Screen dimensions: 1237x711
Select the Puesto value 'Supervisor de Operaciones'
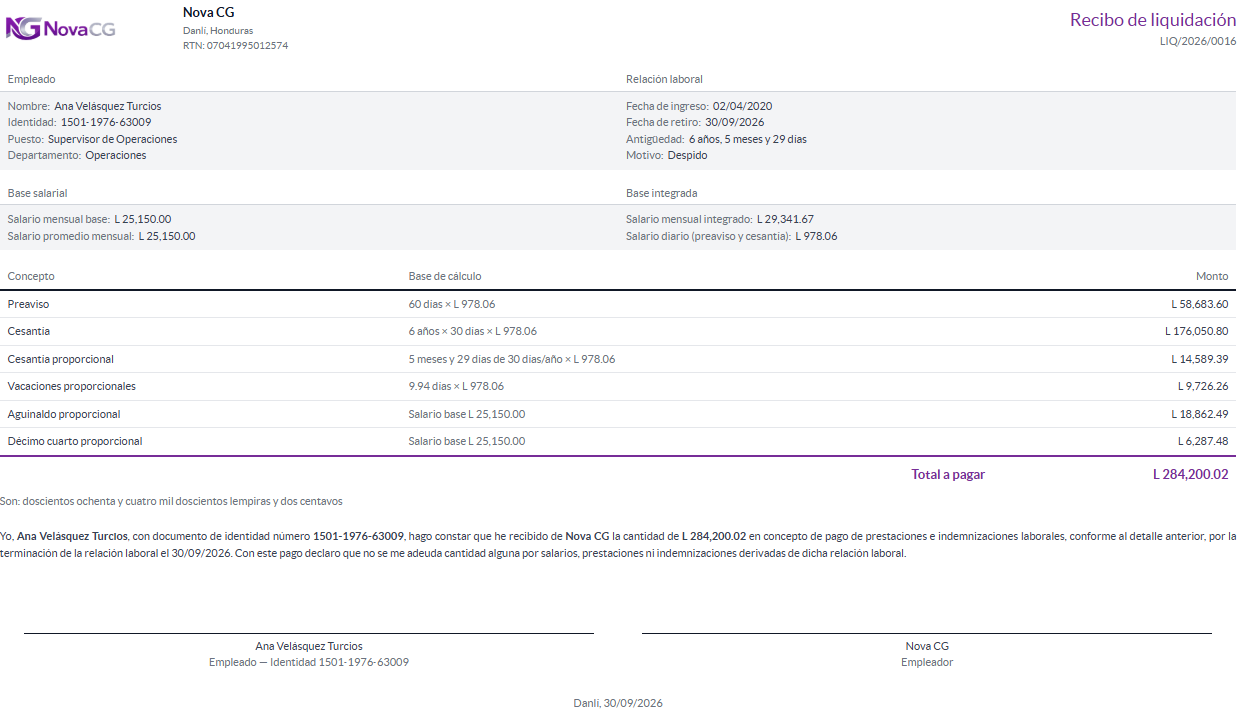(x=113, y=139)
